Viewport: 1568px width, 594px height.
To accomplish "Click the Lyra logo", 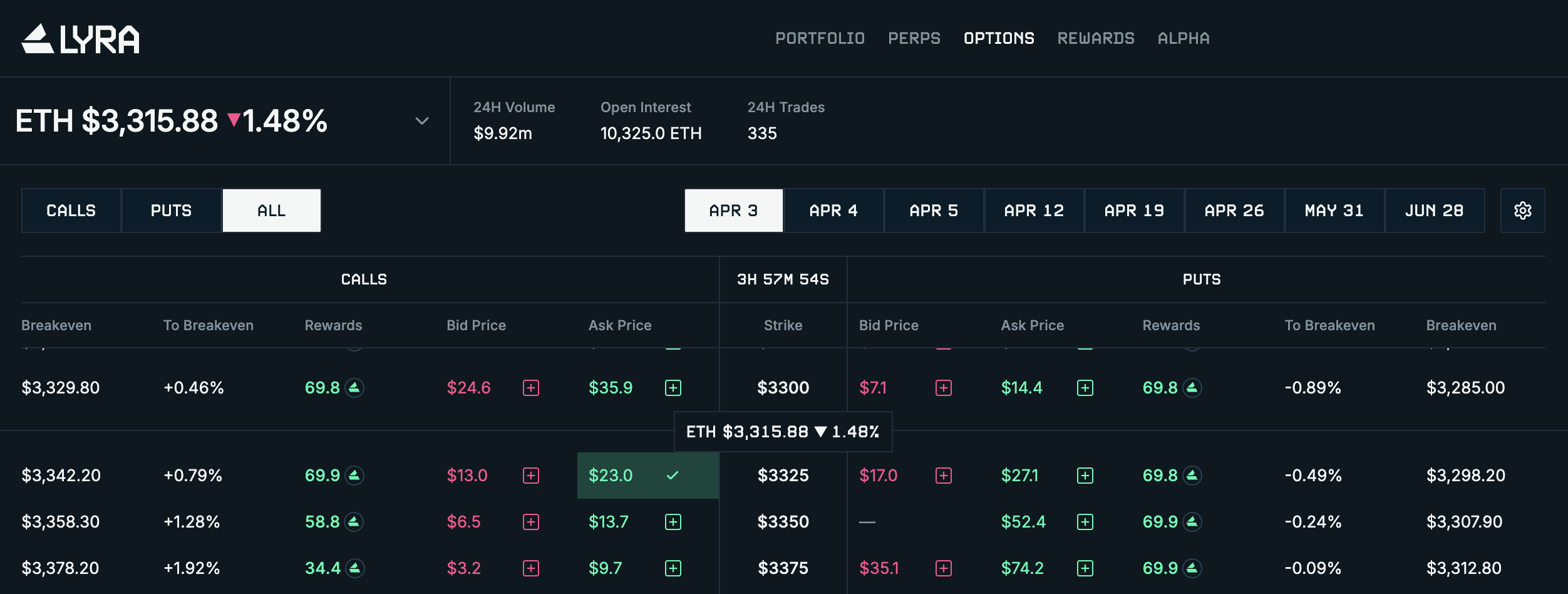I will tap(81, 39).
